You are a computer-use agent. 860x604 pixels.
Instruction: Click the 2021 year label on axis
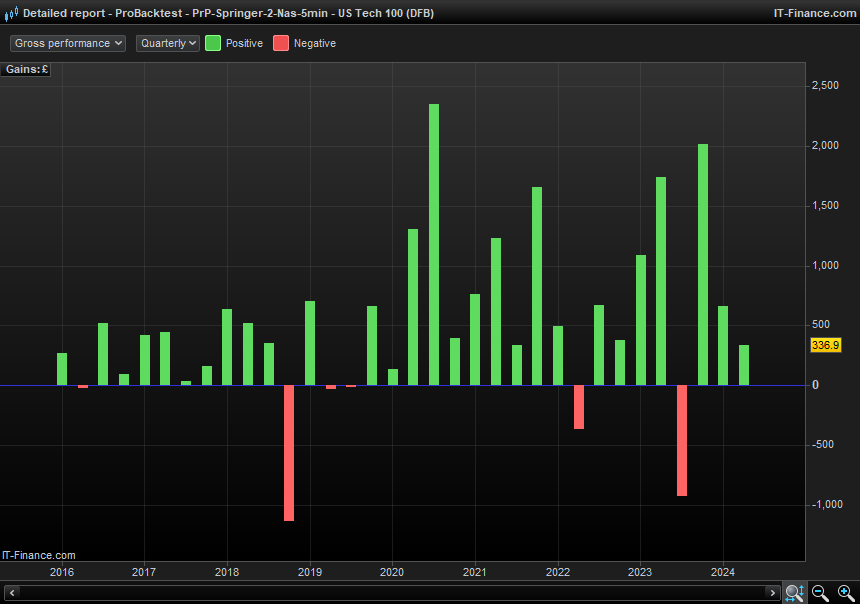[475, 573]
